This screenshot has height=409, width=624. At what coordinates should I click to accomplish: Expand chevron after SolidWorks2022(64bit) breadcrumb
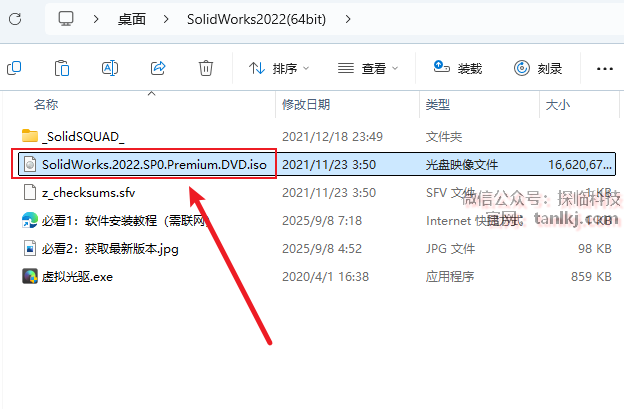tap(348, 19)
